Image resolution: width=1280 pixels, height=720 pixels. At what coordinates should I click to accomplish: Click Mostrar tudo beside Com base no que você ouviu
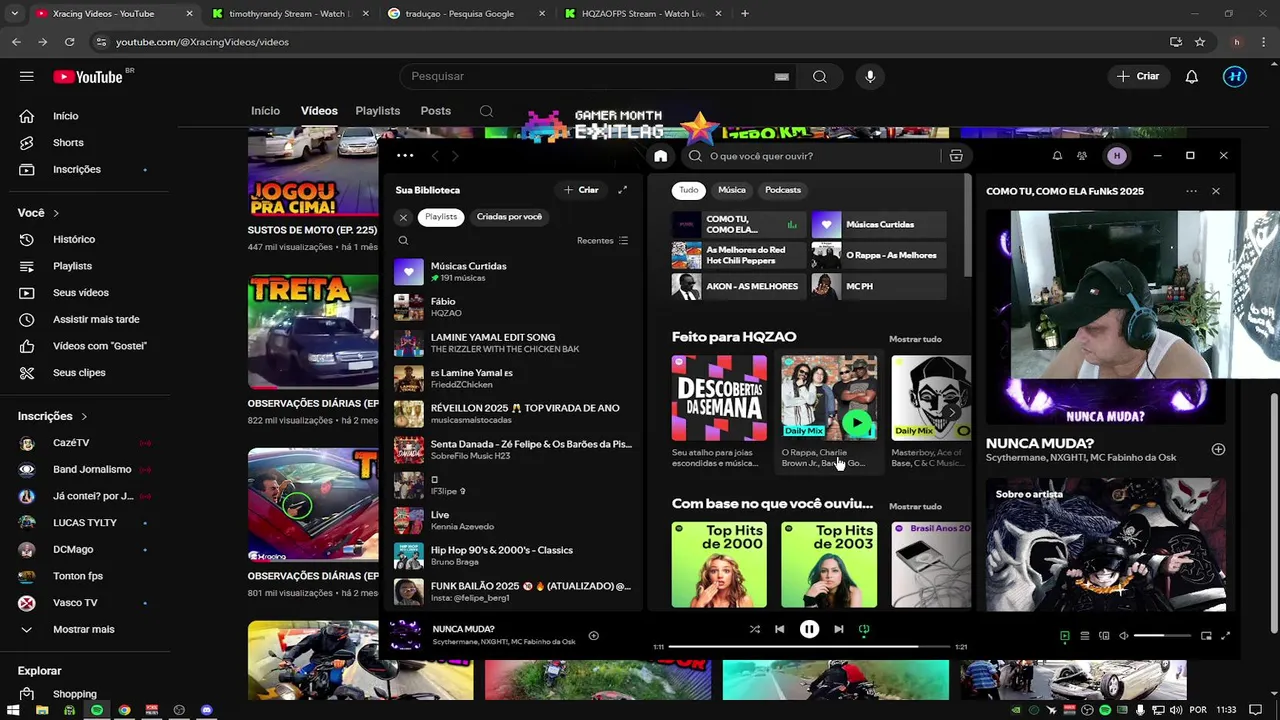(915, 506)
